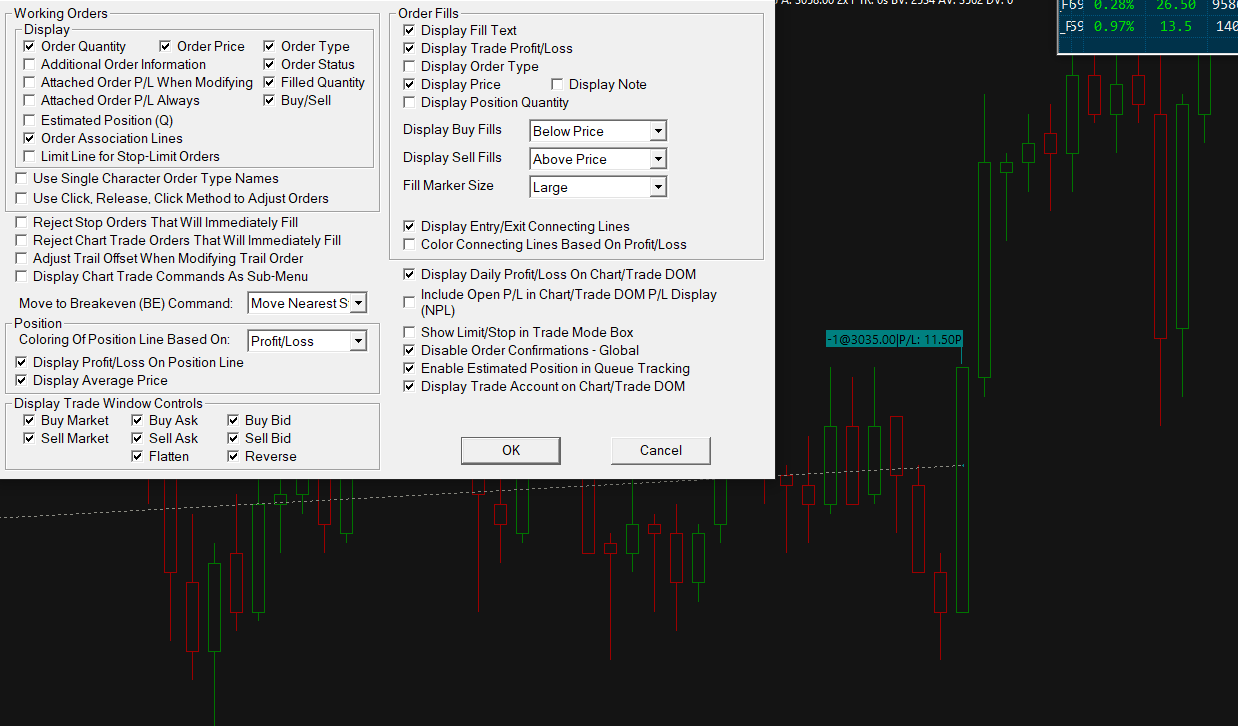Enable Estimated Position (Q) checkbox
1238x726 pixels.
coord(29,121)
